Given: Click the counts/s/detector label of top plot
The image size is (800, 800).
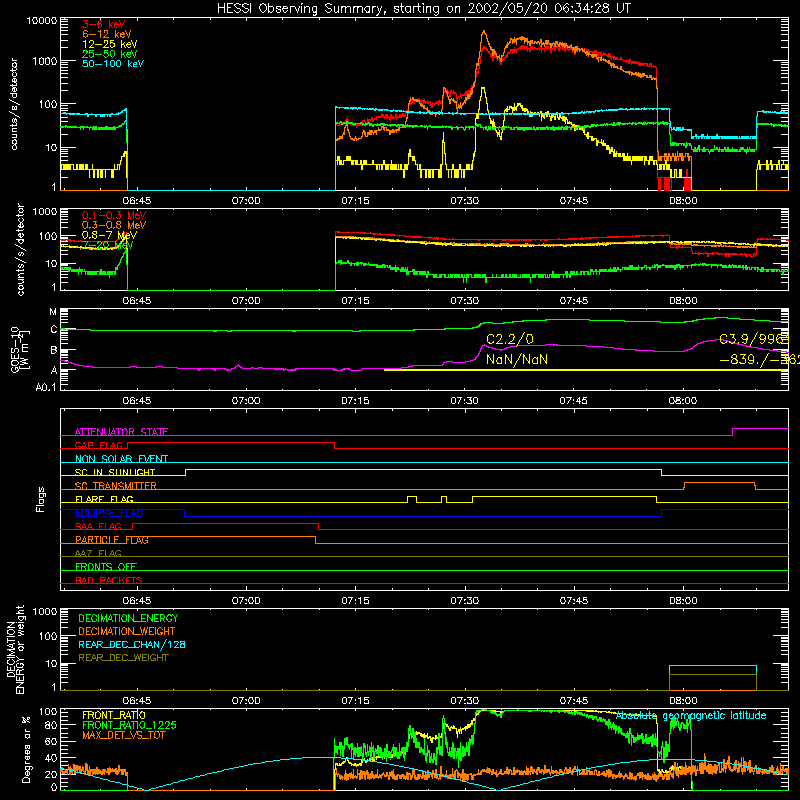Looking at the screenshot, I should 14,104.
